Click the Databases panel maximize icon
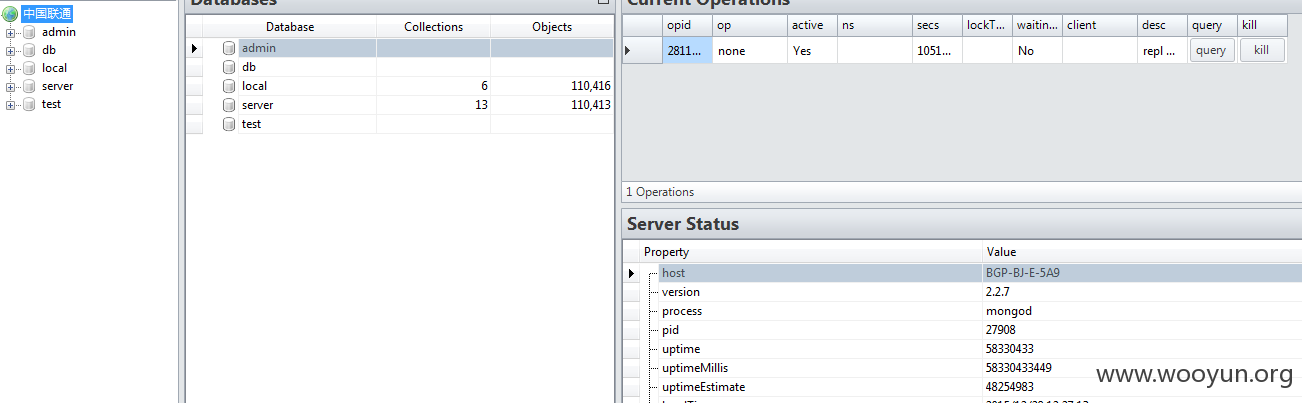Viewport: 1302px width, 403px height. [x=603, y=3]
